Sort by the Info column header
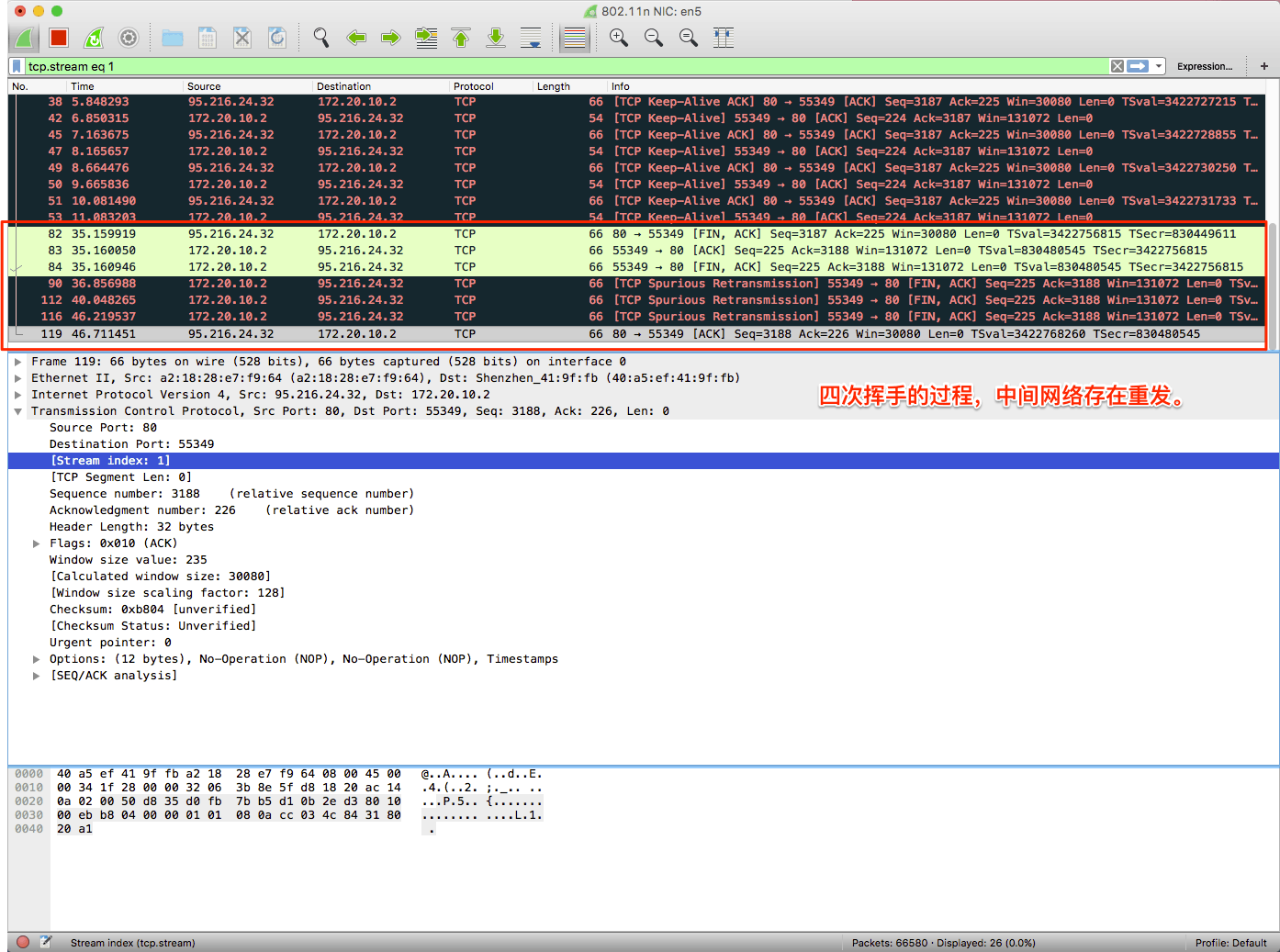The height and width of the screenshot is (952, 1280). tap(937, 86)
